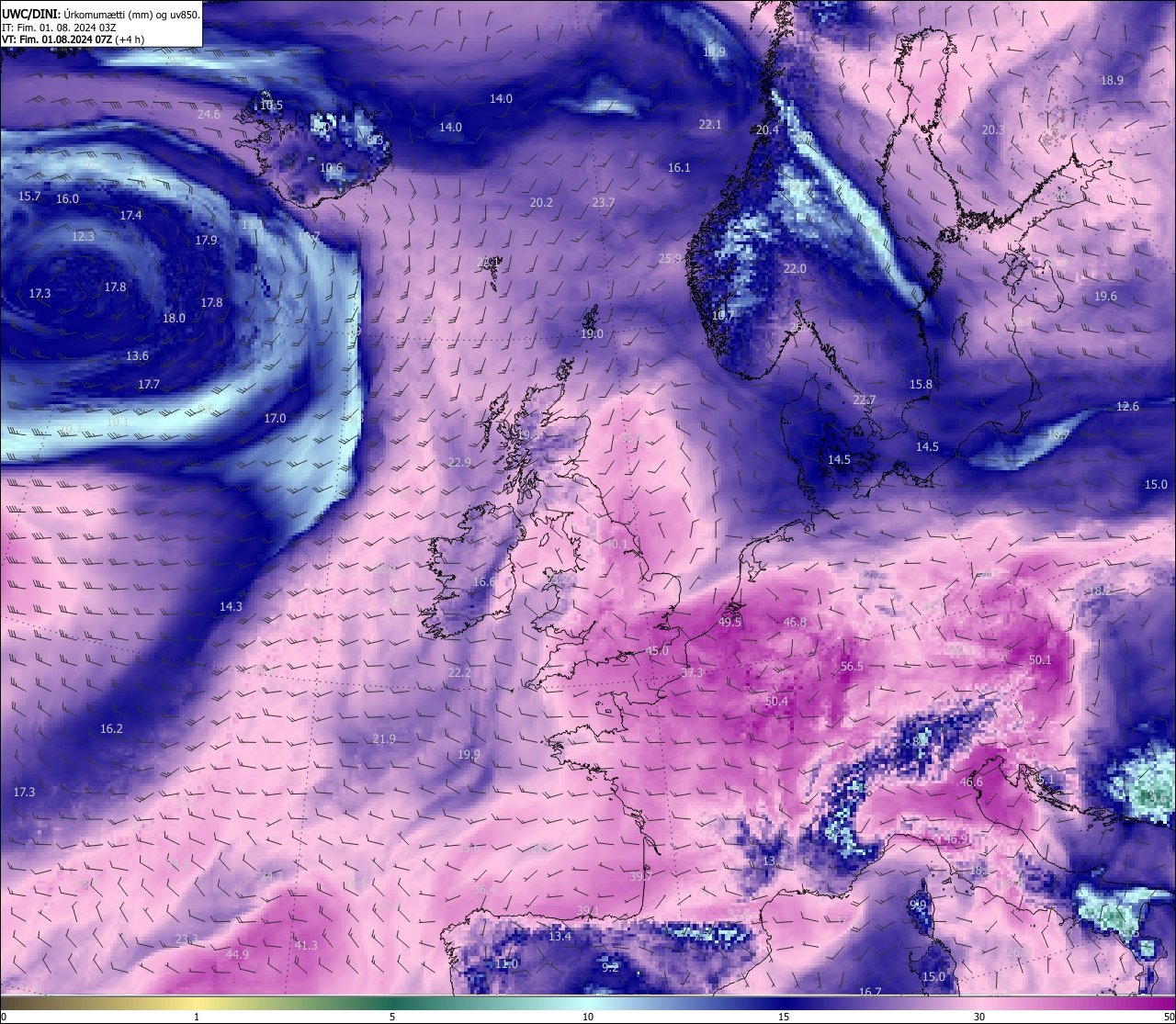This screenshot has height=1024, width=1176.
Task: Click the 49.5 value label
Action: coord(729,623)
